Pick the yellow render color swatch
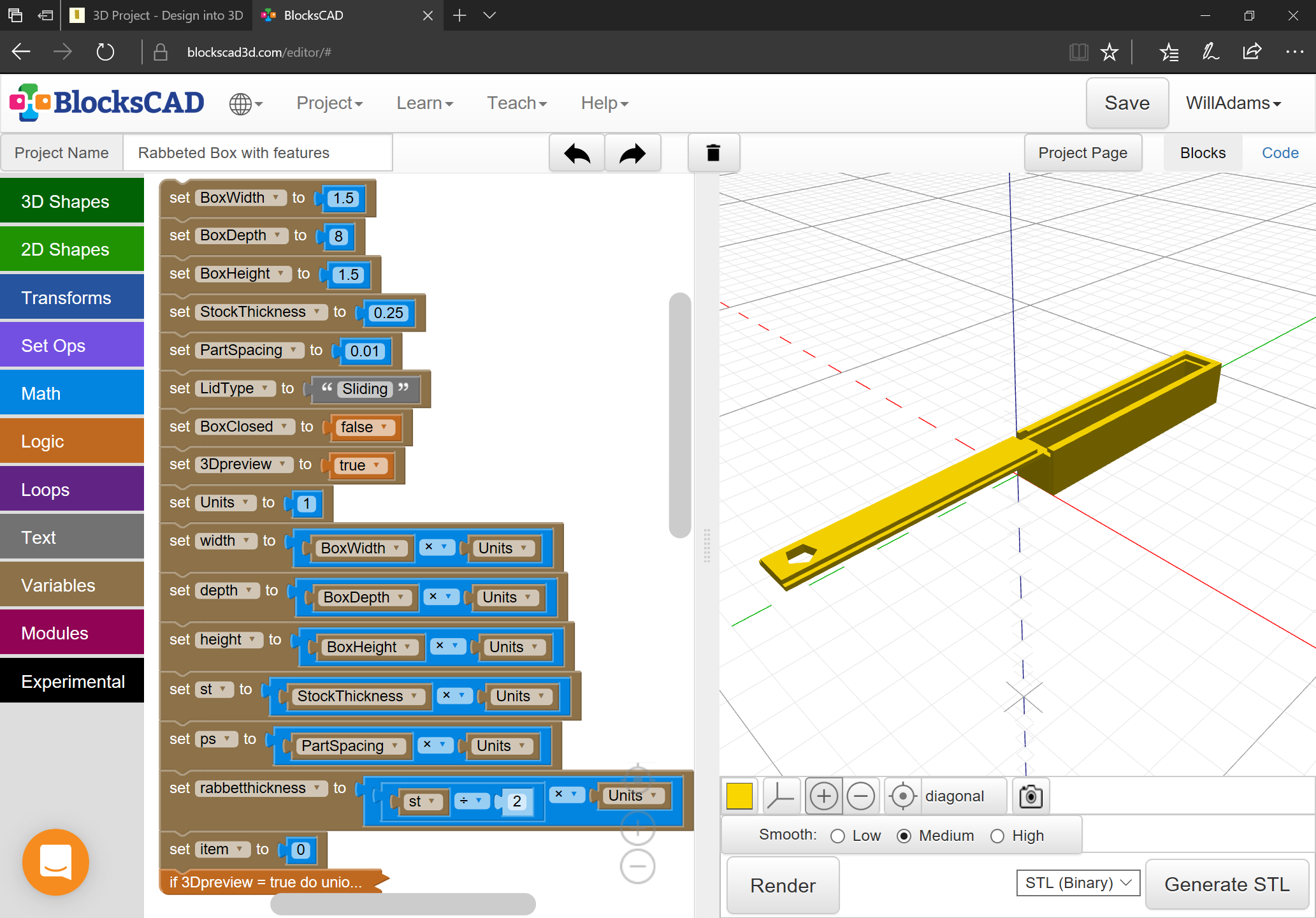The width and height of the screenshot is (1316, 918). click(x=739, y=796)
